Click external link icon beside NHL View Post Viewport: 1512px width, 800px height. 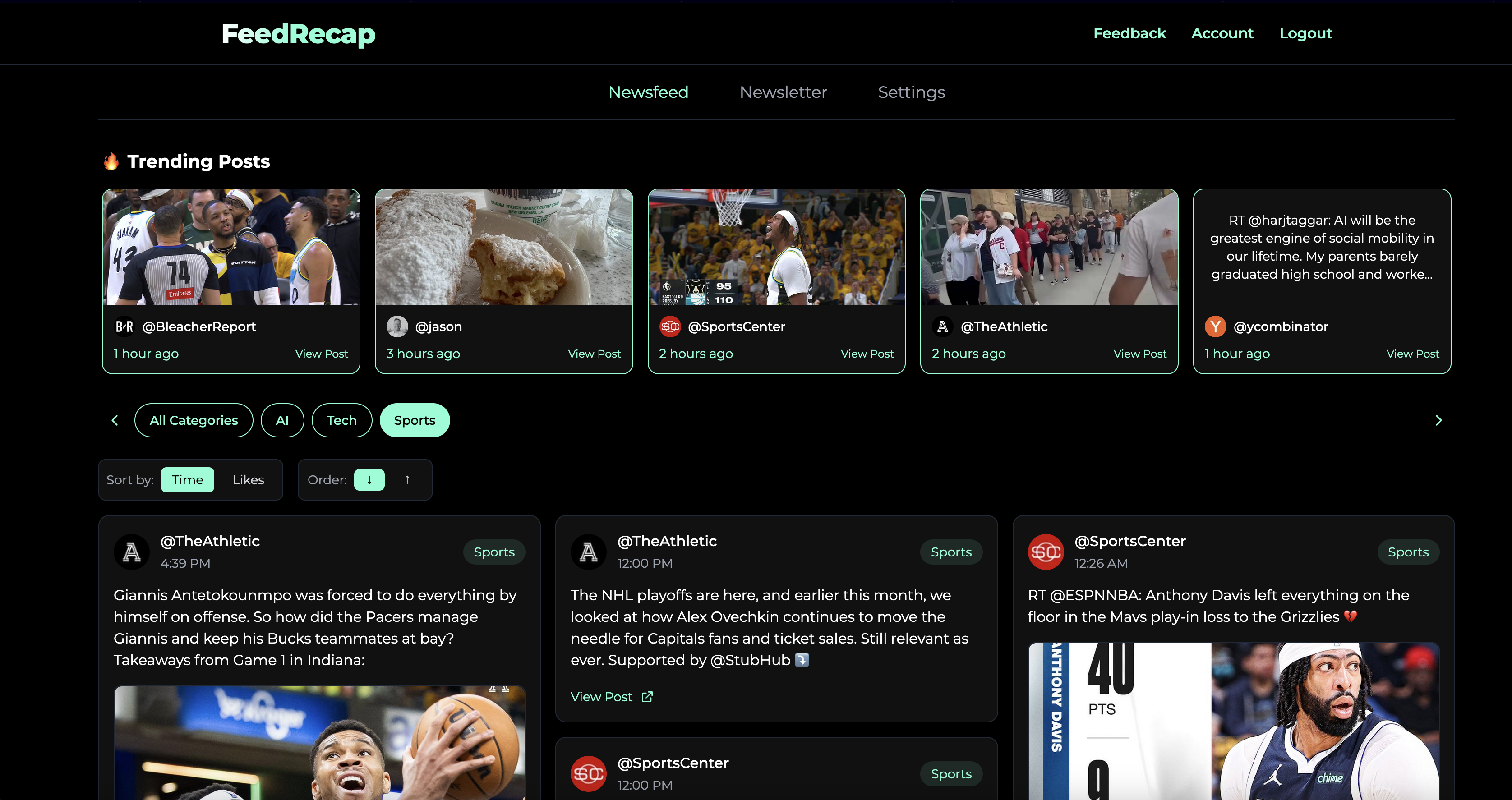point(647,697)
